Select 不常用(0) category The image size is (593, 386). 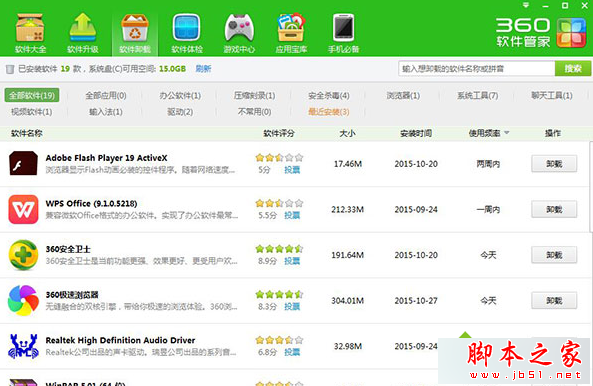(255, 112)
